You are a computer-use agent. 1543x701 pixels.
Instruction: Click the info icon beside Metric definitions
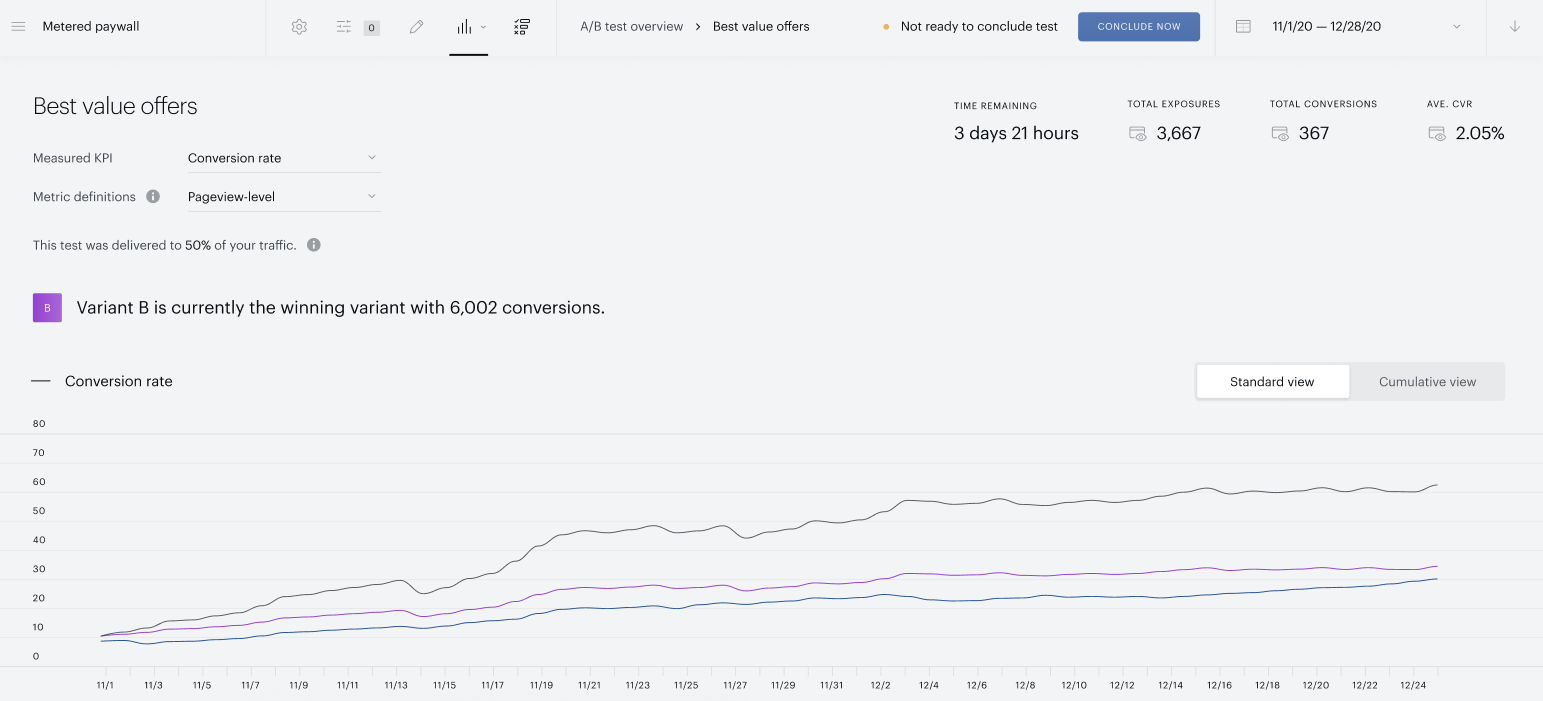coord(153,197)
